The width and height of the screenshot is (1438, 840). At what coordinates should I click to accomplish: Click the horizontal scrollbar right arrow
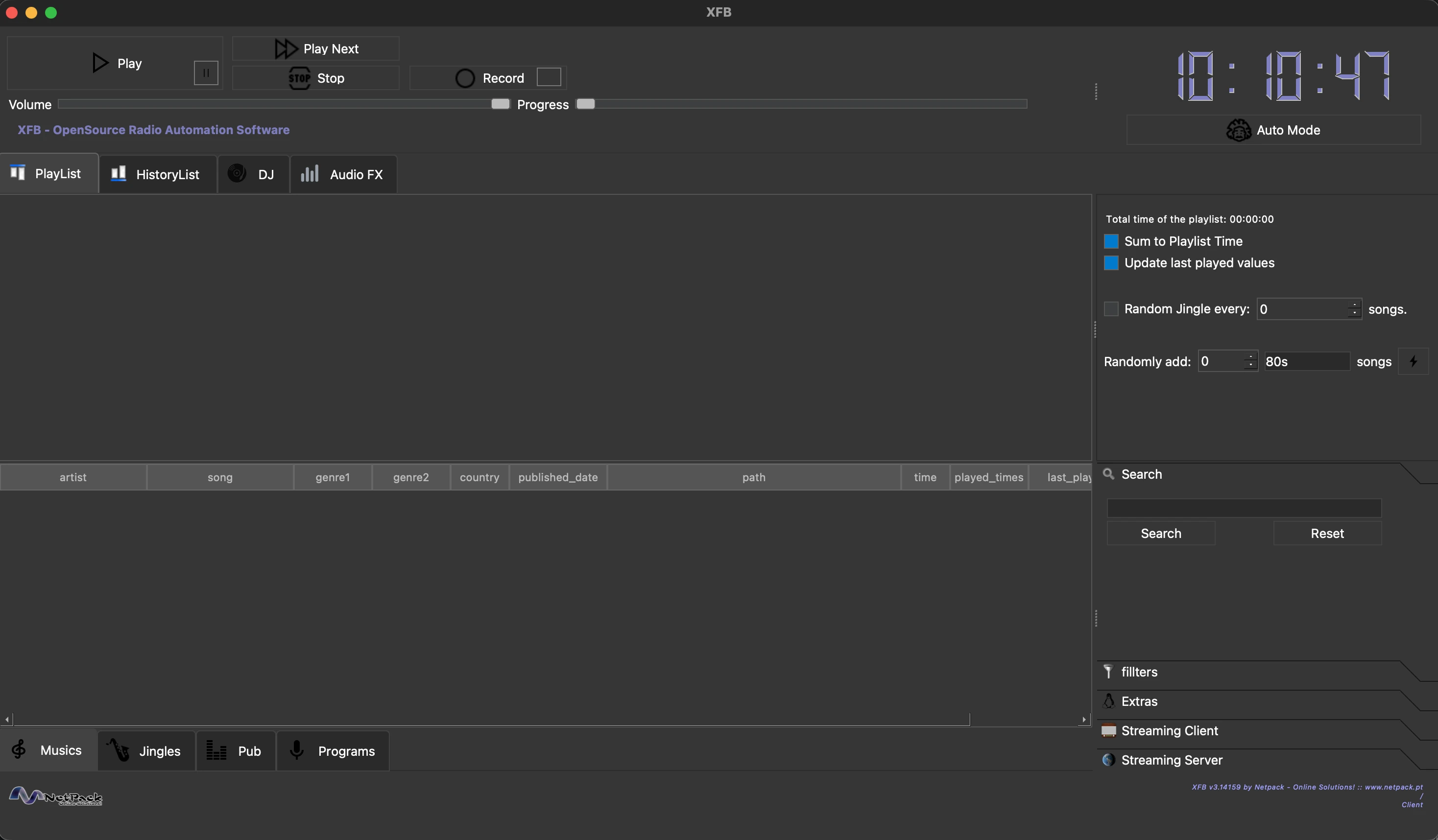coord(1084,720)
